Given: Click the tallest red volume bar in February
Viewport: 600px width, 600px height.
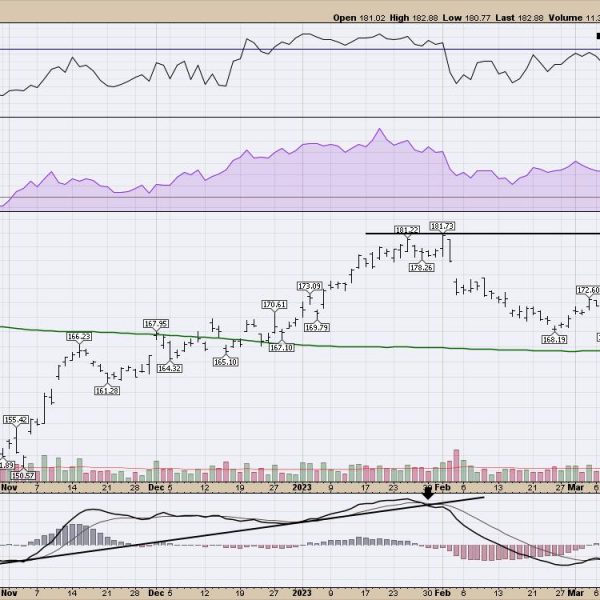Looking at the screenshot, I should (x=456, y=466).
